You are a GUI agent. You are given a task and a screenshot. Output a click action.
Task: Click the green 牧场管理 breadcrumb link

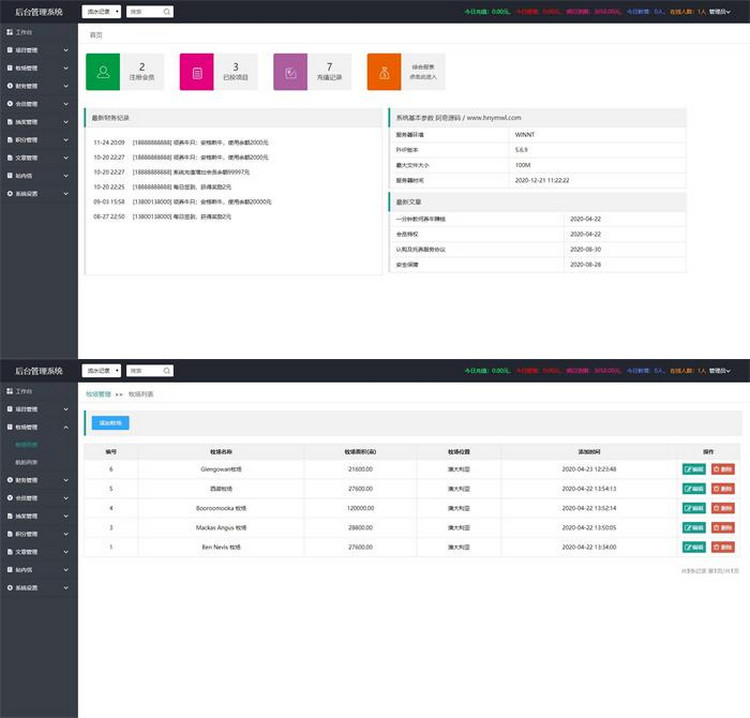99,394
